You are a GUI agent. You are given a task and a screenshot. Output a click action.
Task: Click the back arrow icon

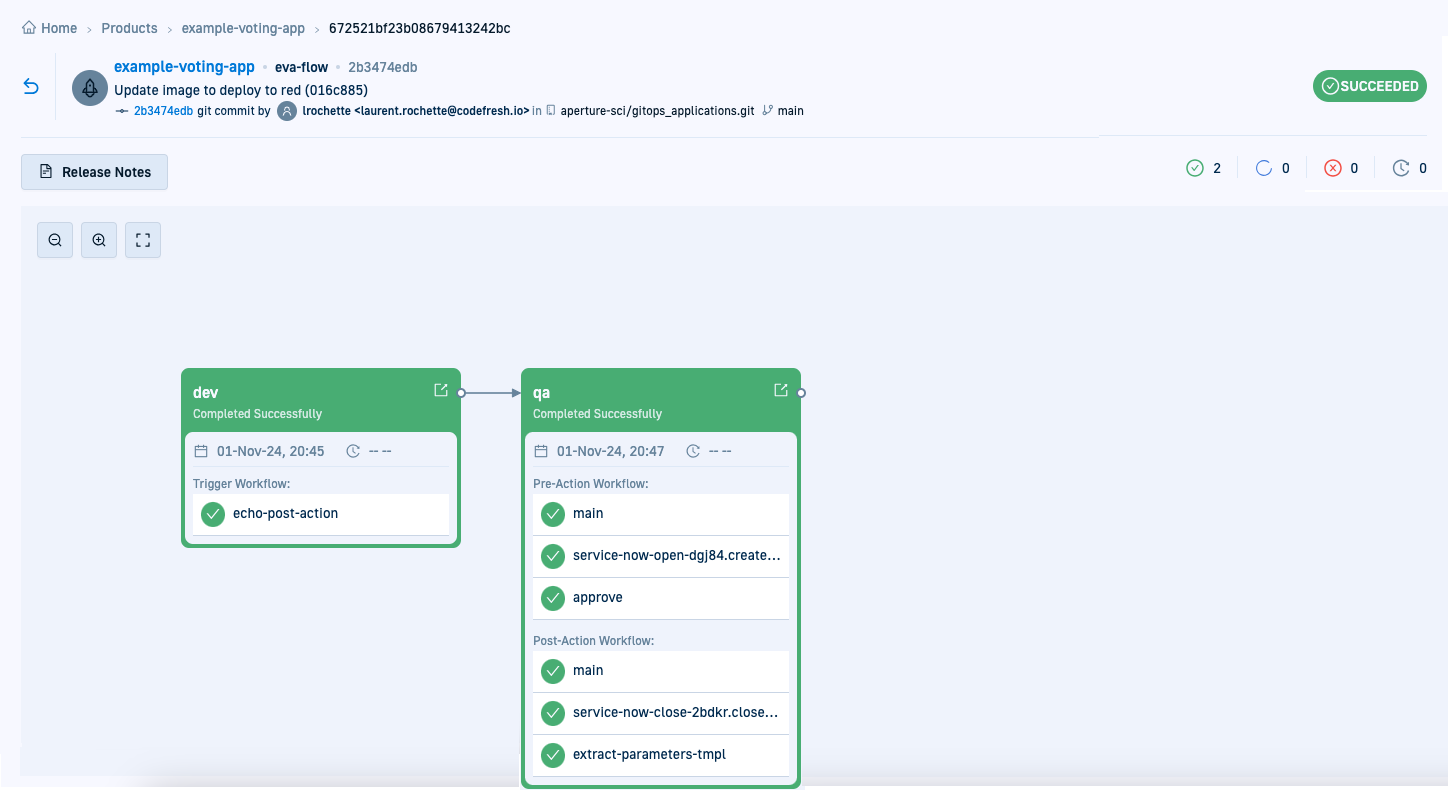(31, 87)
